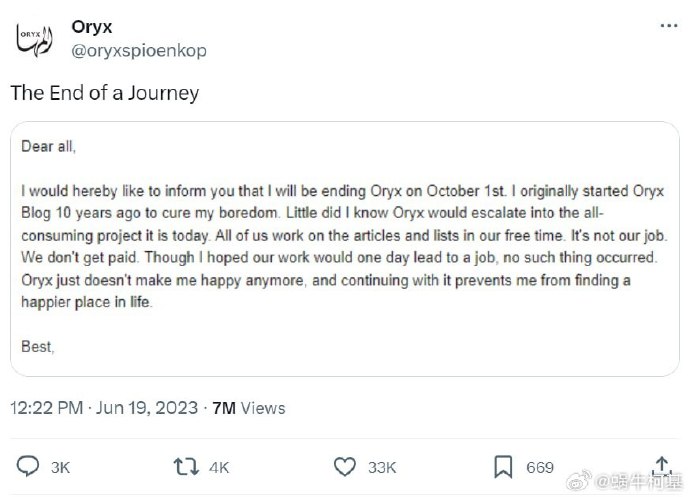Click the 12:22 PM timestamp
The width and height of the screenshot is (690, 497).
click(45, 408)
